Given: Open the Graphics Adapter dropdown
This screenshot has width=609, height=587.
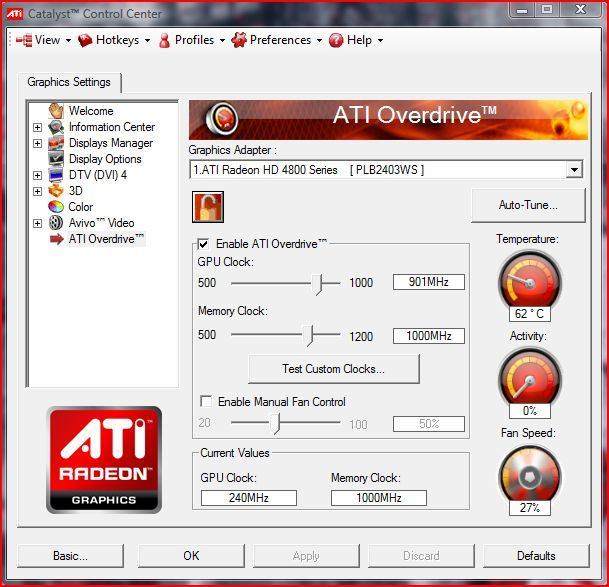Looking at the screenshot, I should (x=574, y=170).
